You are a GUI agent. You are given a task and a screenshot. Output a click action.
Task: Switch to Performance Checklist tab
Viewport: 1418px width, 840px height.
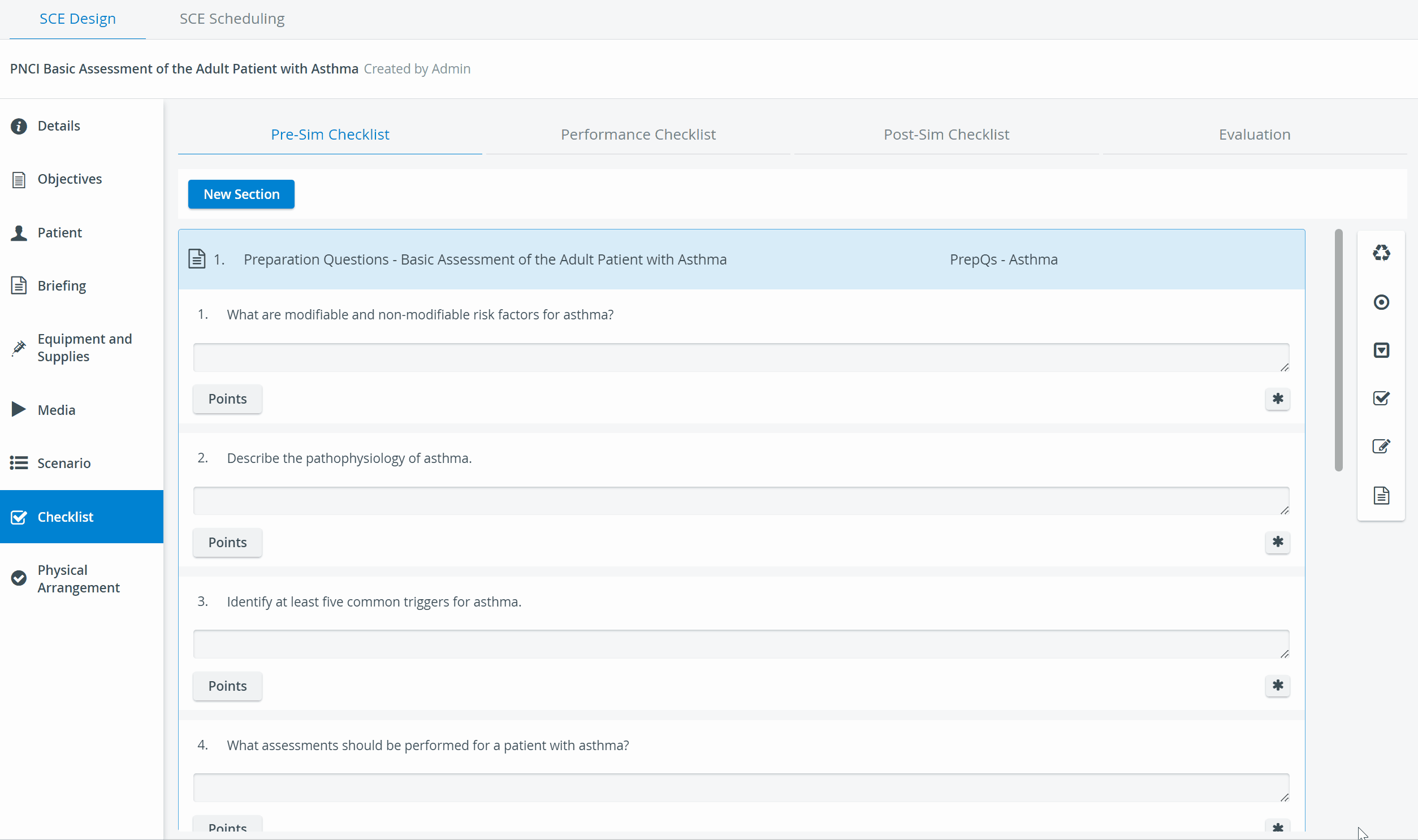[638, 135]
